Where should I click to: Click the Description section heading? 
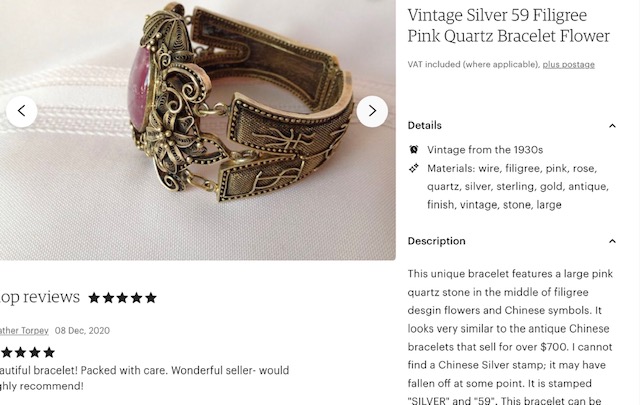coord(436,241)
